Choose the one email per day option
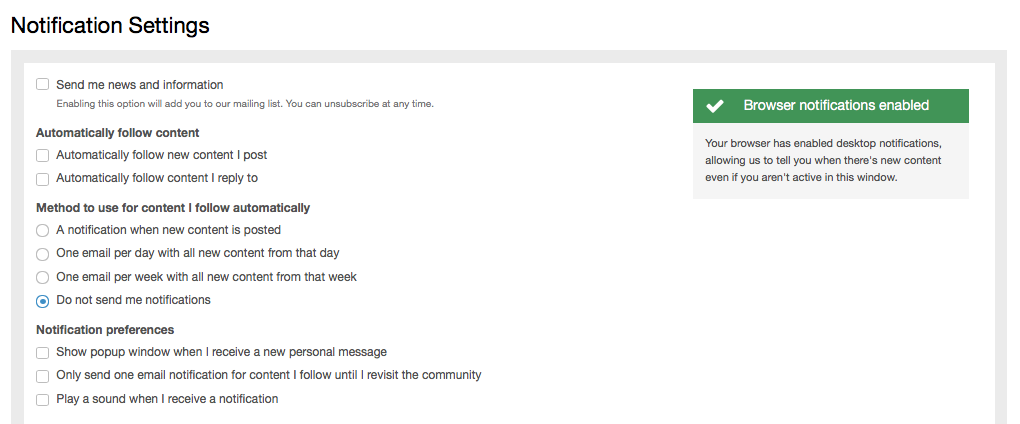This screenshot has height=424, width=1020. click(x=43, y=254)
